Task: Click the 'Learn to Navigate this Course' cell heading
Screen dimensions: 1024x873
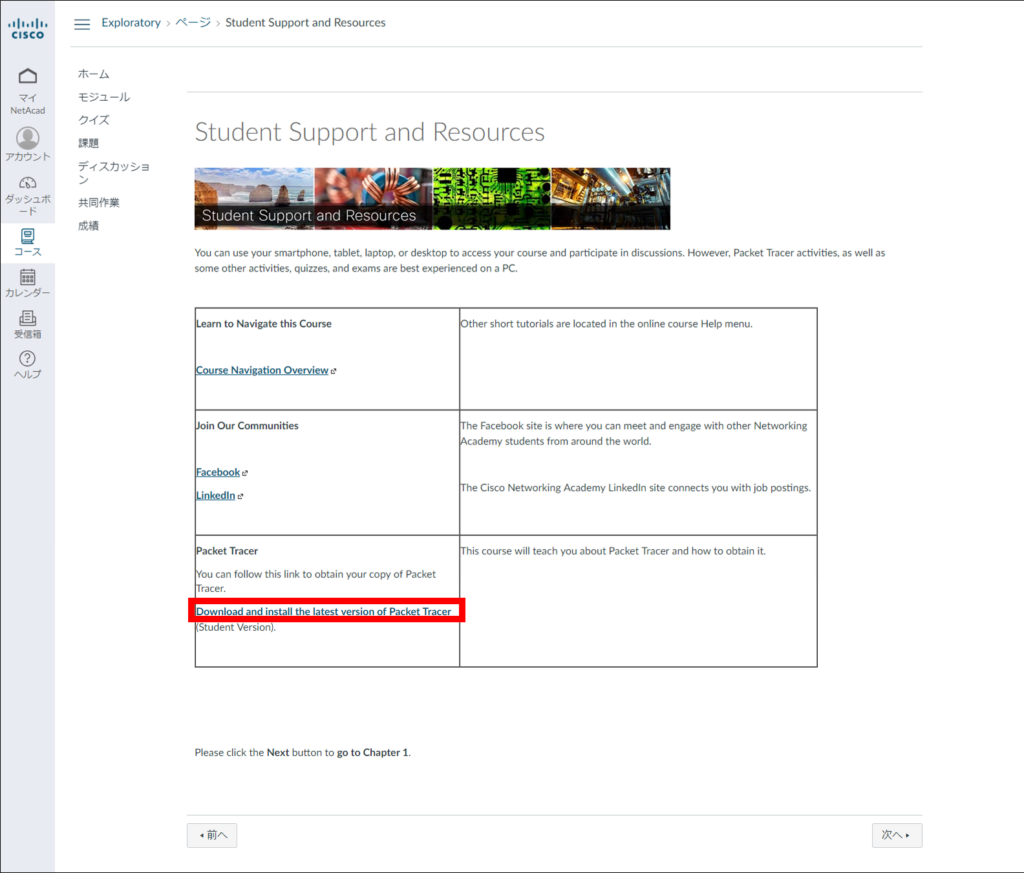Action: pyautogui.click(x=264, y=324)
